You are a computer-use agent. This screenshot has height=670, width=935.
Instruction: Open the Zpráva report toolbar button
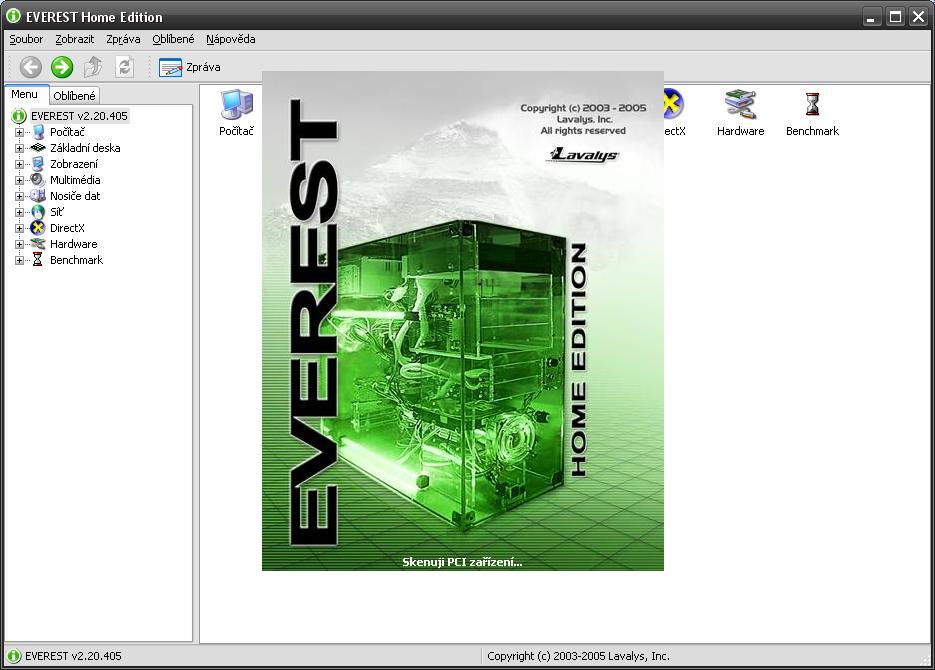click(190, 67)
